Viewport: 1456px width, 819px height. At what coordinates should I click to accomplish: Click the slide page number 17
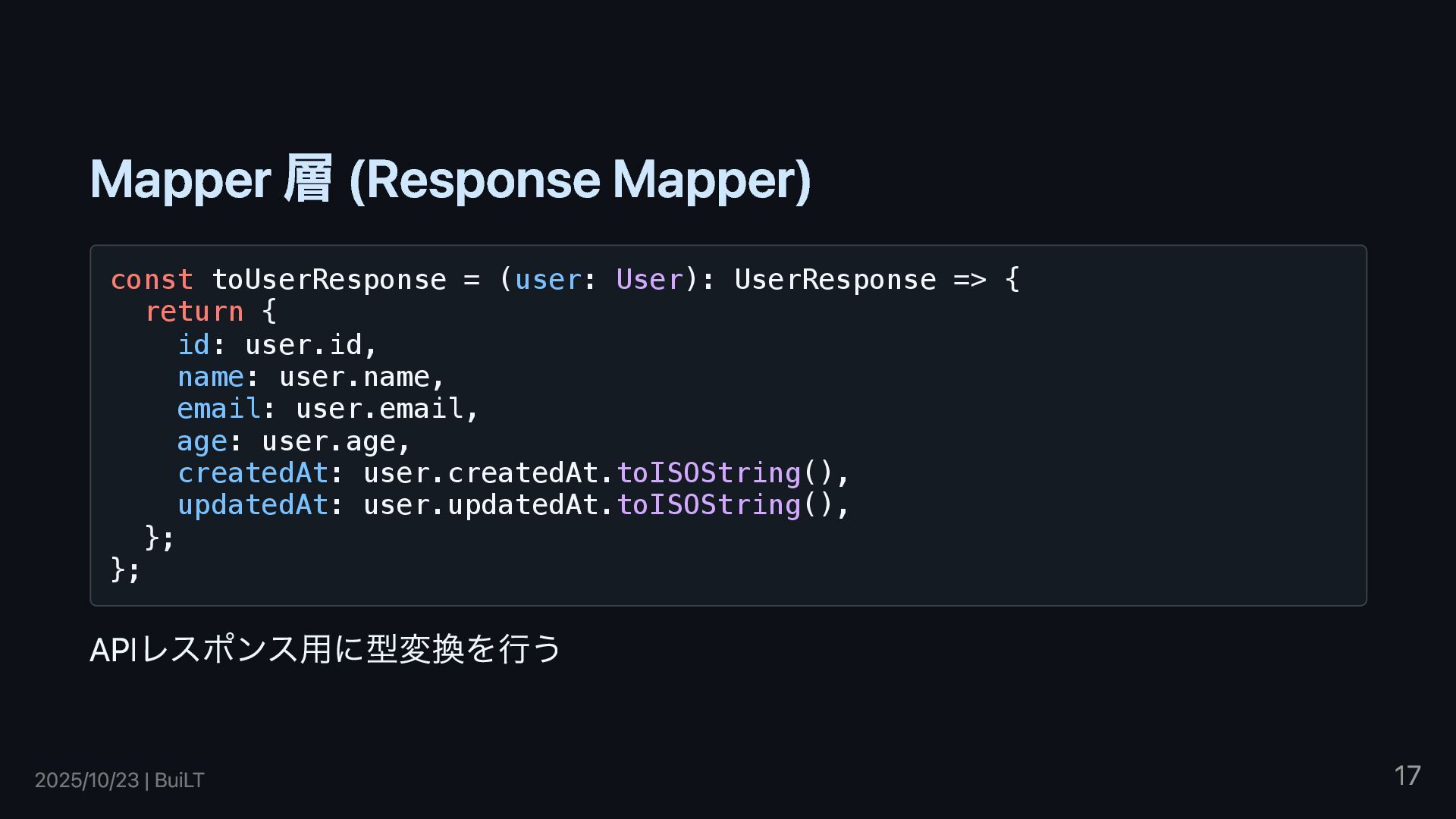(x=1407, y=776)
